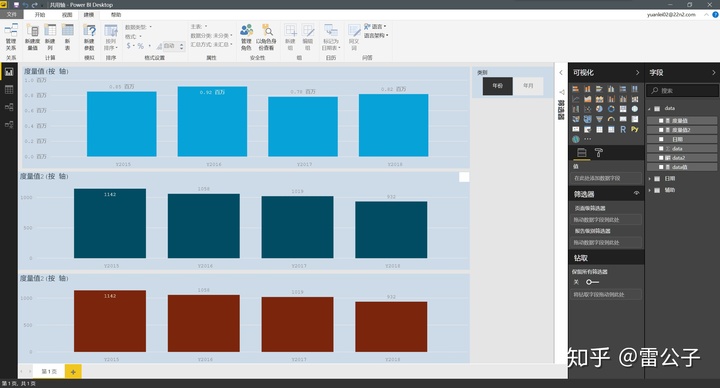Click the Save icon in title bar
The image size is (720, 388).
point(16,5)
